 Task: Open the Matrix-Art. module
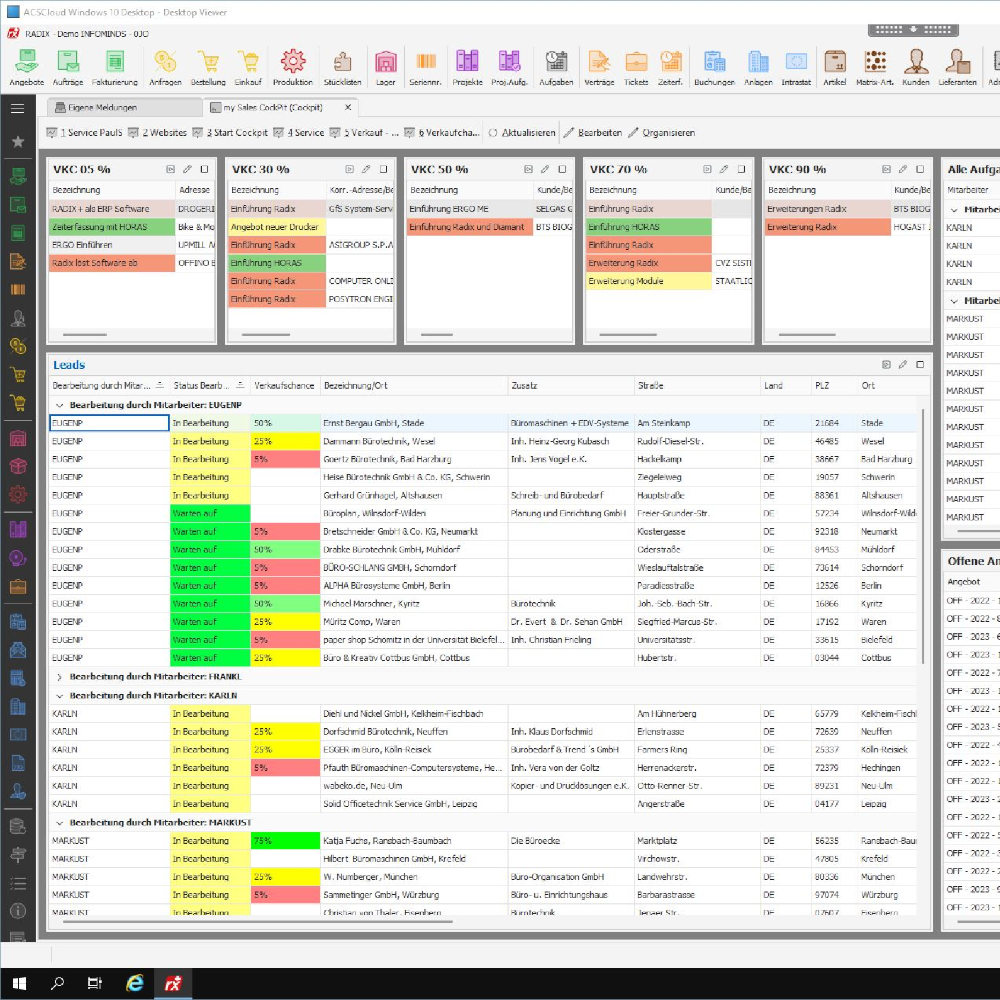click(875, 68)
